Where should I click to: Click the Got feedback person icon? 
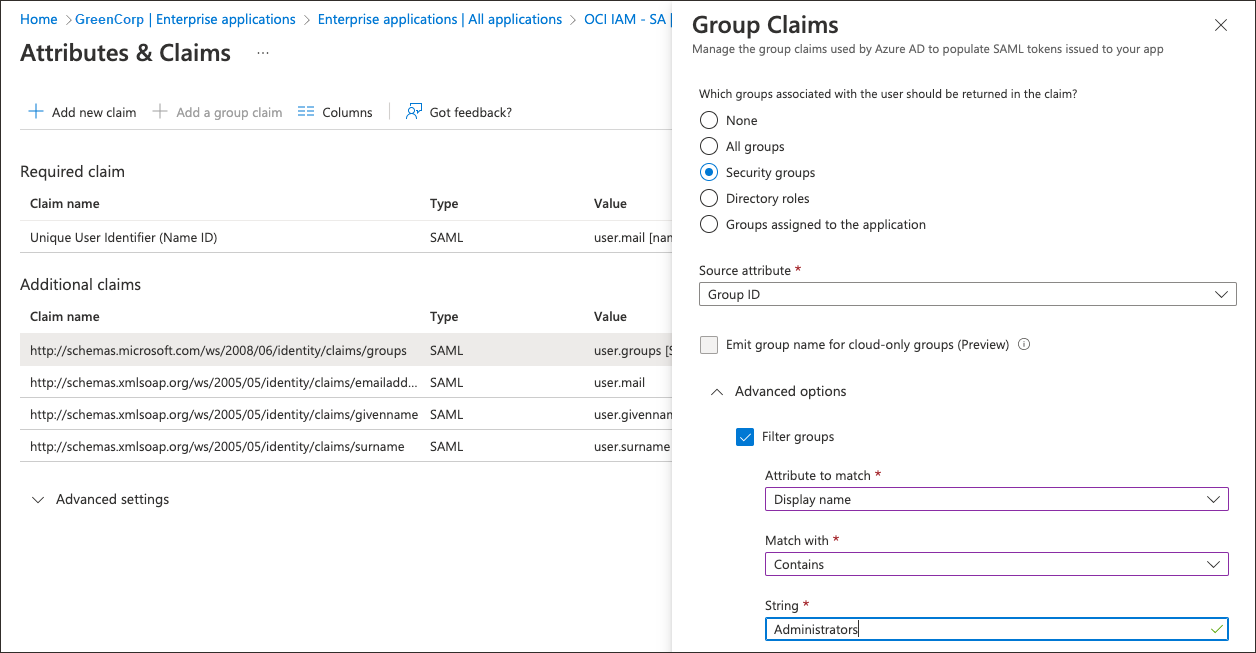[413, 112]
